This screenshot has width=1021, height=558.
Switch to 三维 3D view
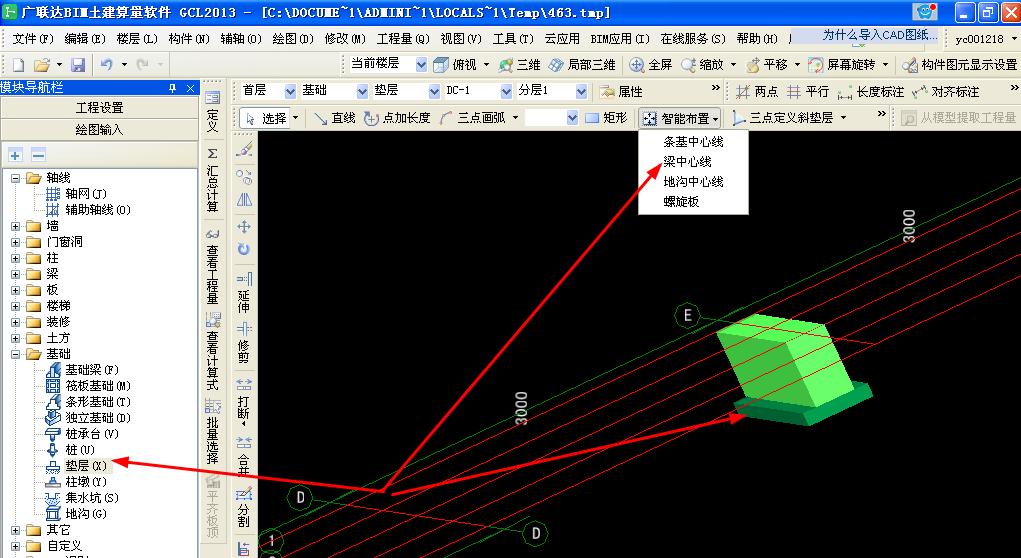520,64
